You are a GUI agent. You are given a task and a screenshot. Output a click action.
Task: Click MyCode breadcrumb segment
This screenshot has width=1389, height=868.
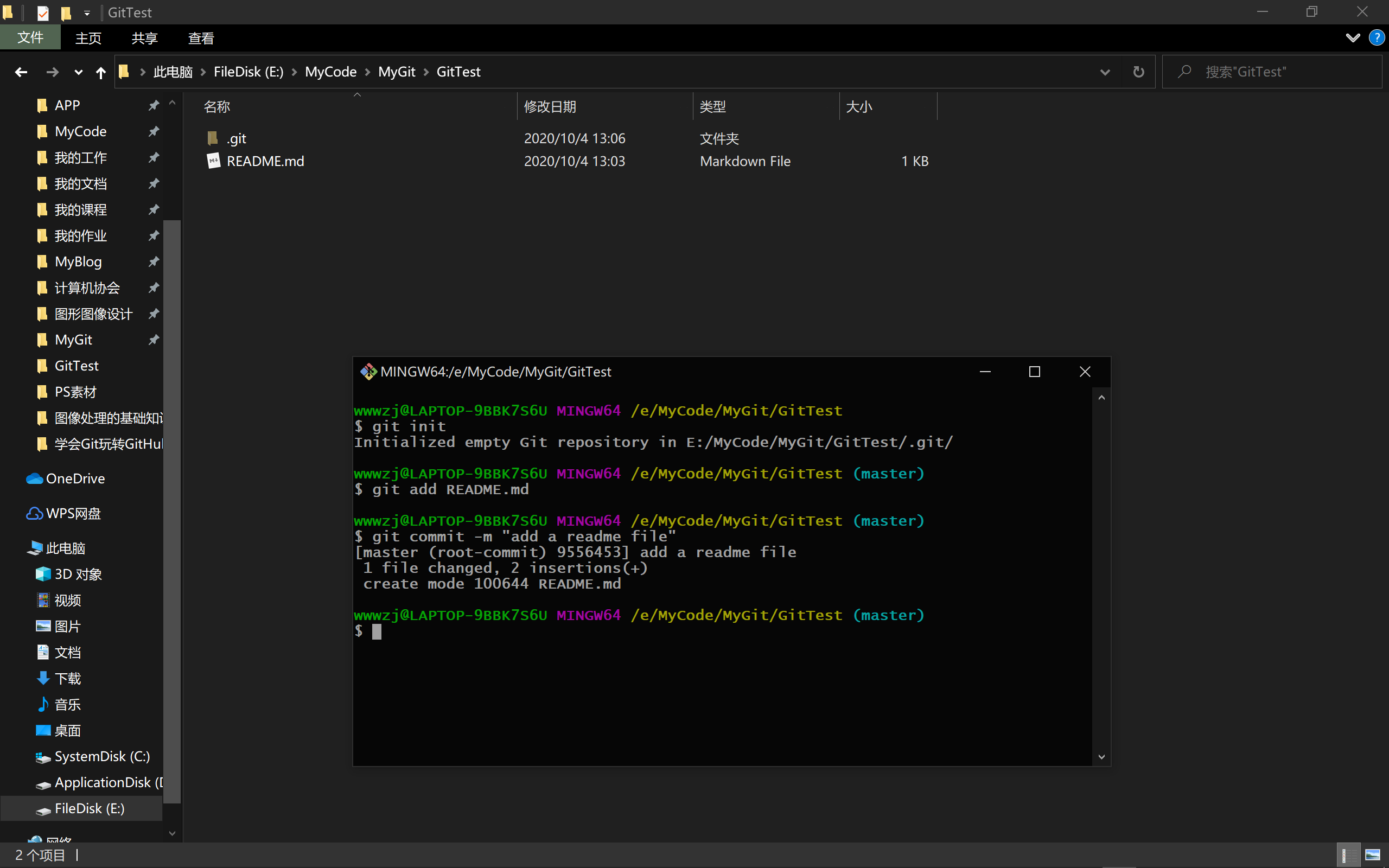(330, 72)
